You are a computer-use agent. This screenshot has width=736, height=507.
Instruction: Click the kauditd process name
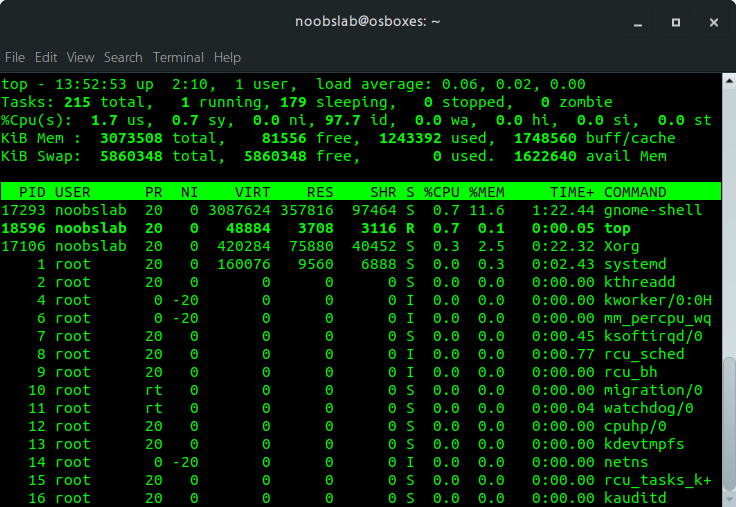click(635, 498)
